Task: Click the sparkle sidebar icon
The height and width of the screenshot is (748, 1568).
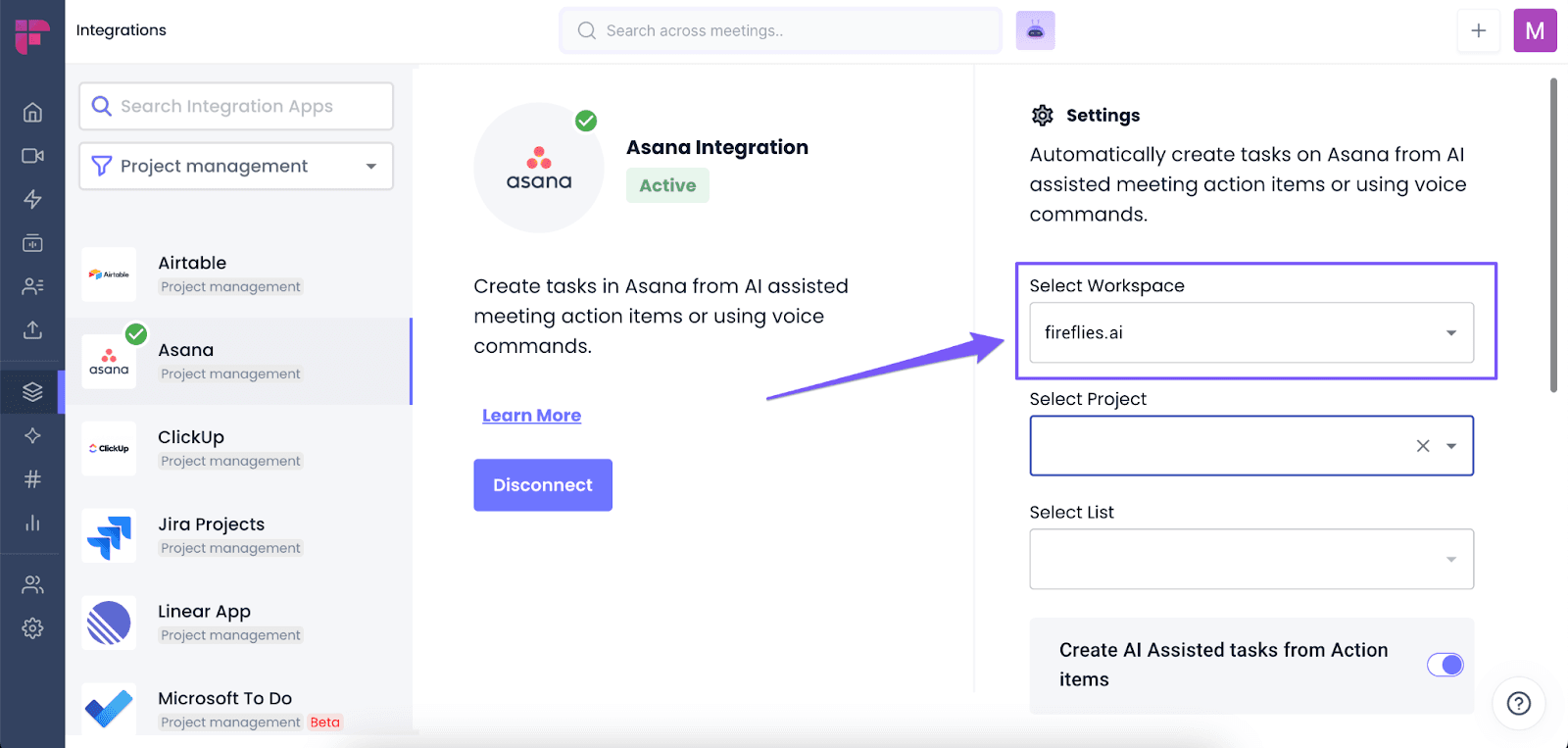Action: 32,435
